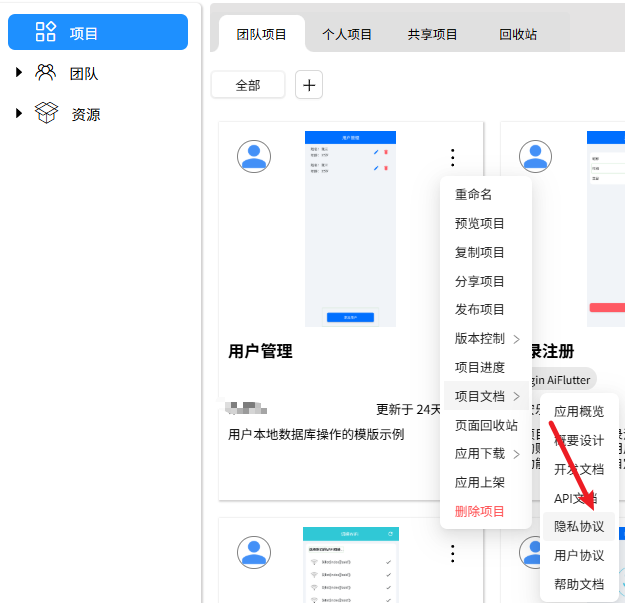This screenshot has height=603, width=625.
Task: Switch to the 个人项目 tab
Action: coord(347,34)
